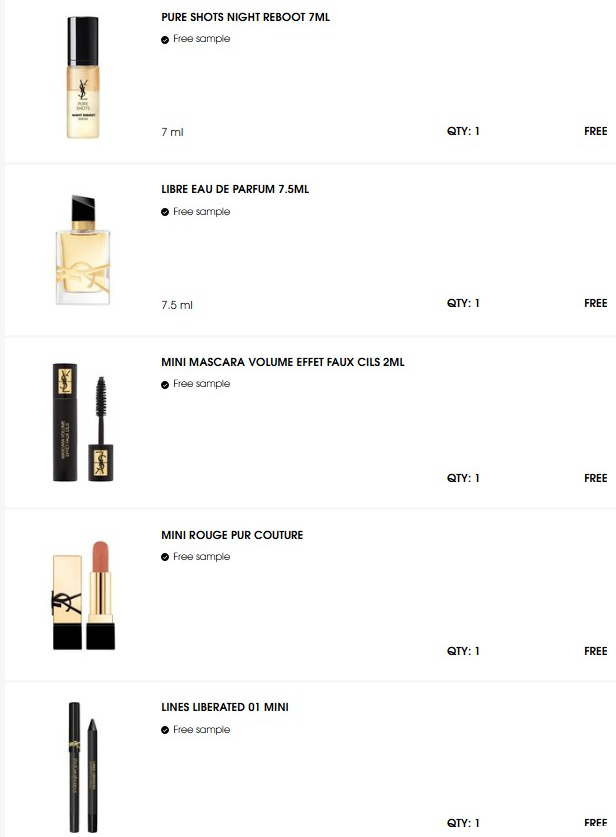
Task: Click the QTY: 1 label for Pure Shots
Action: pyautogui.click(x=463, y=131)
